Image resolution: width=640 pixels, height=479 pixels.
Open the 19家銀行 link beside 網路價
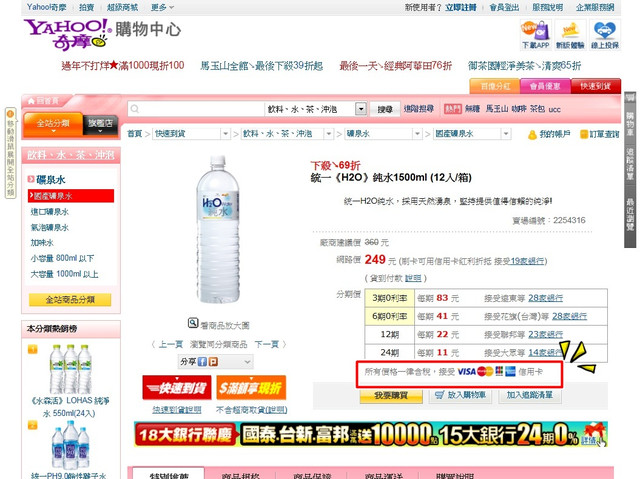click(x=527, y=261)
